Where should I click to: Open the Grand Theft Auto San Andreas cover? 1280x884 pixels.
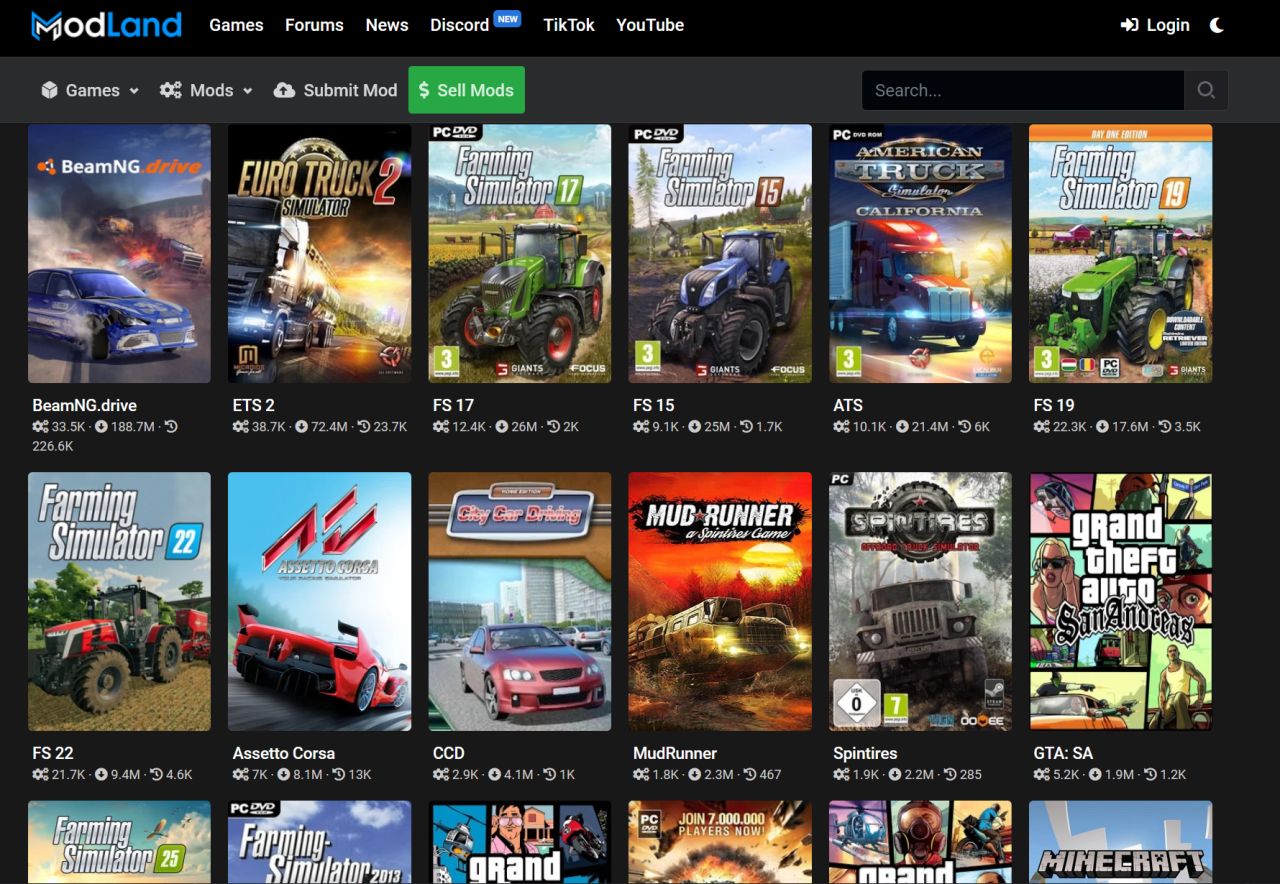tap(1121, 602)
